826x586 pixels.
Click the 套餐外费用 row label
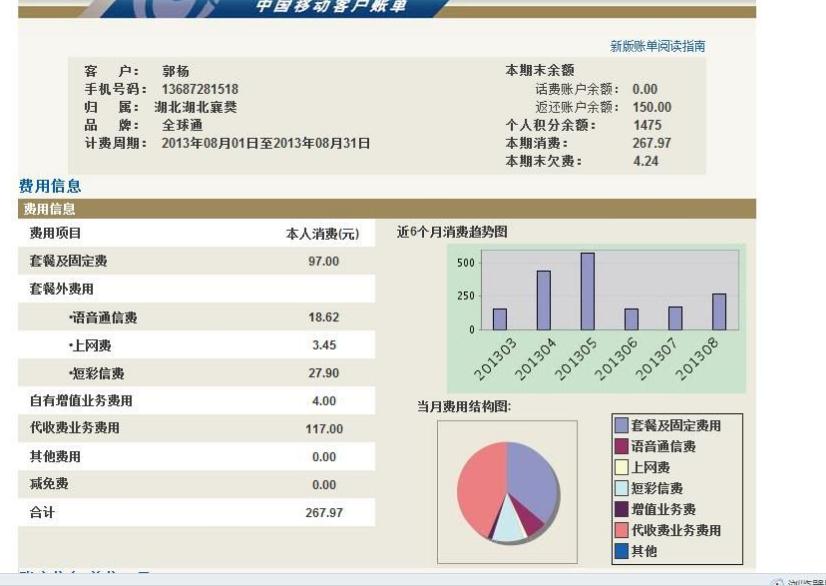click(x=62, y=289)
